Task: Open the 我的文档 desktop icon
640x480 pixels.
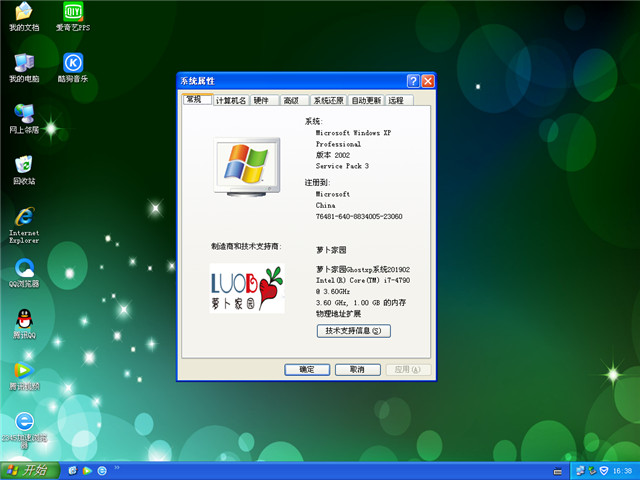Action: tap(24, 13)
